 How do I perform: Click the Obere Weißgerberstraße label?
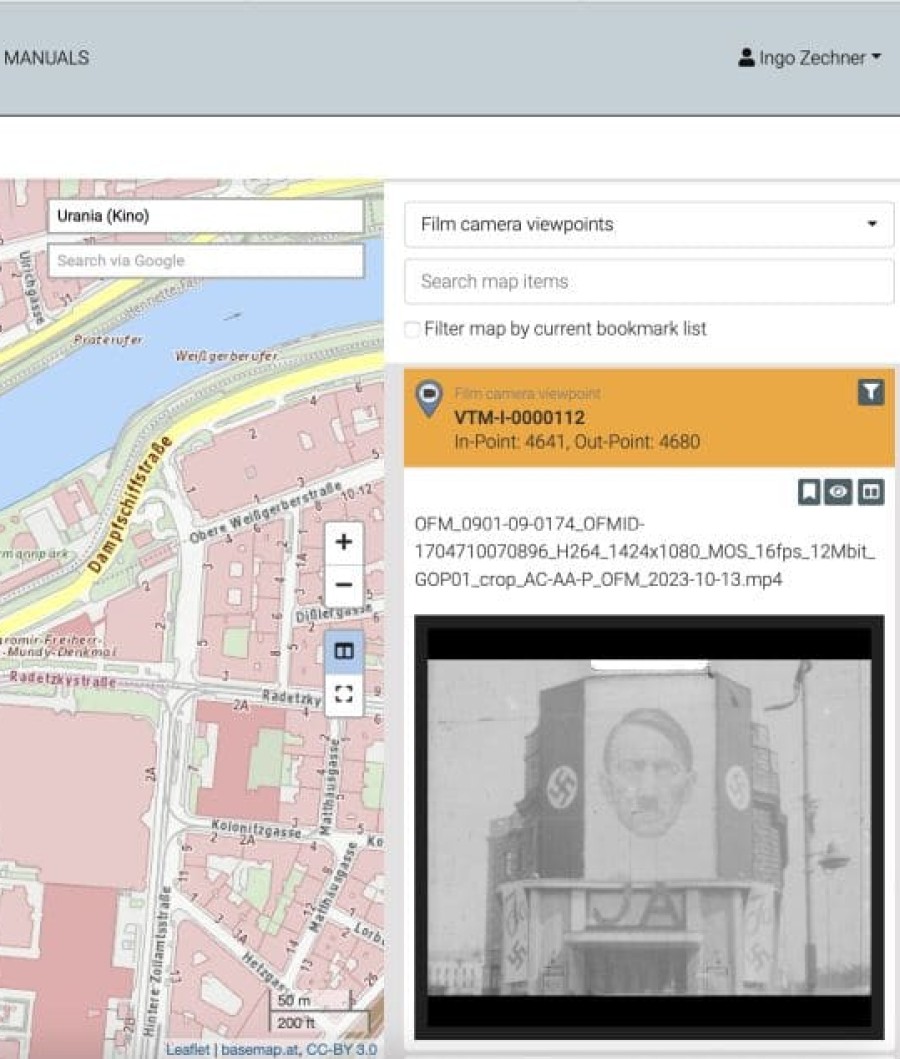[265, 513]
